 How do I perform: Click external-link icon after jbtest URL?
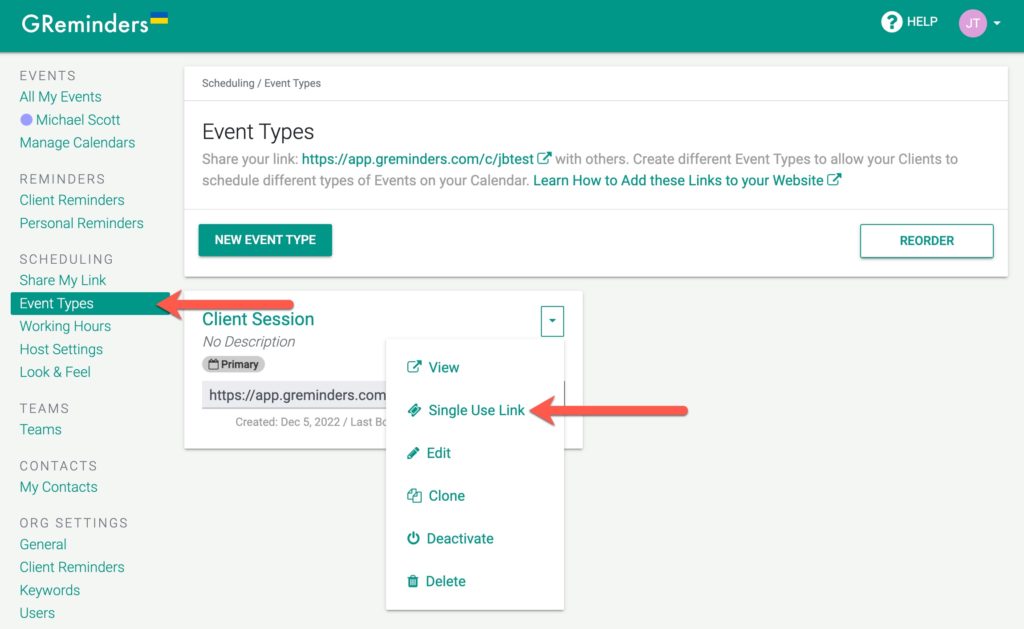coord(544,158)
